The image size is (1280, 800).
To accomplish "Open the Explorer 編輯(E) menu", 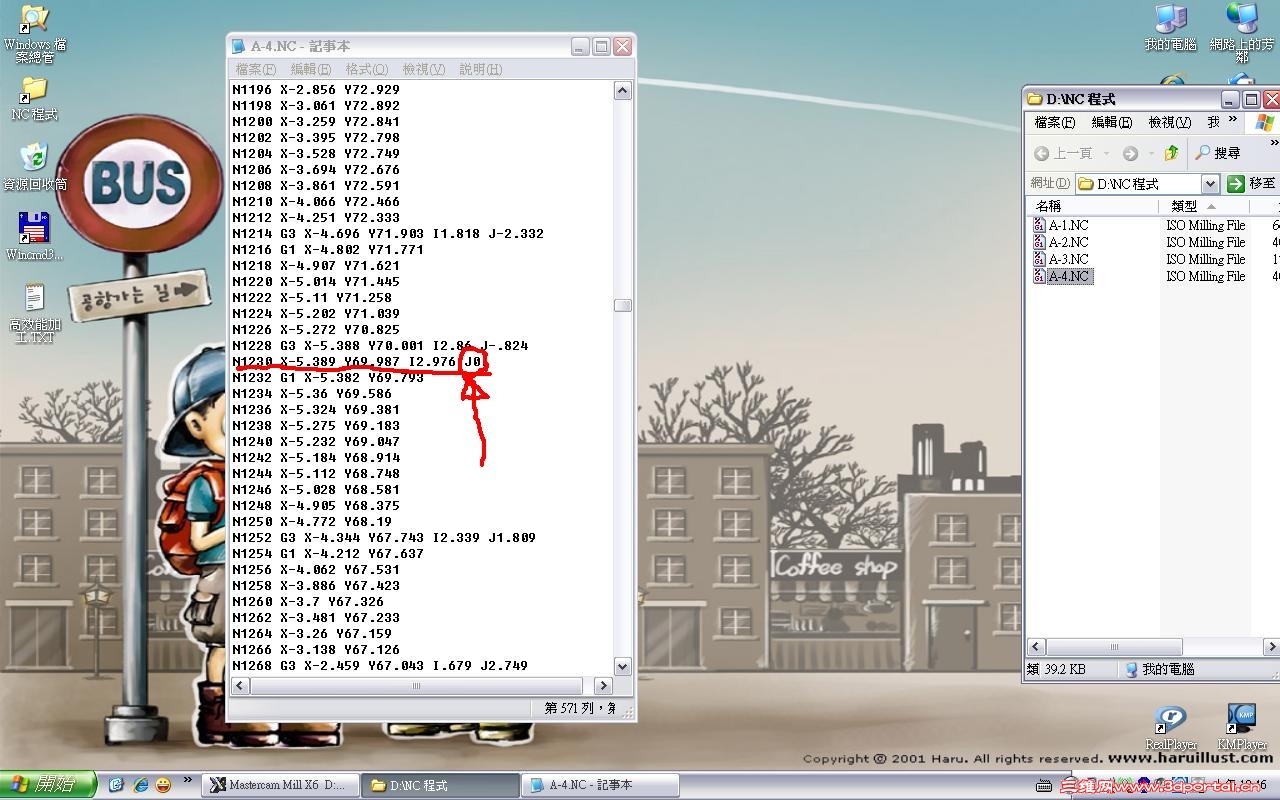I will click(1112, 122).
